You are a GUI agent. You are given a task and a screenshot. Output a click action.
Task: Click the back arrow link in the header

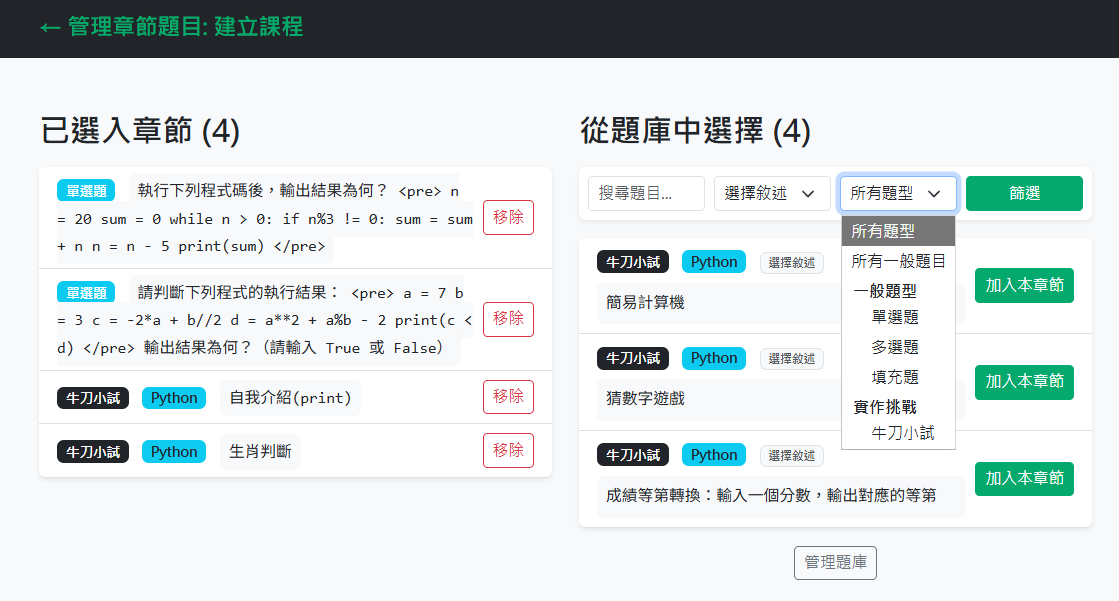50,27
